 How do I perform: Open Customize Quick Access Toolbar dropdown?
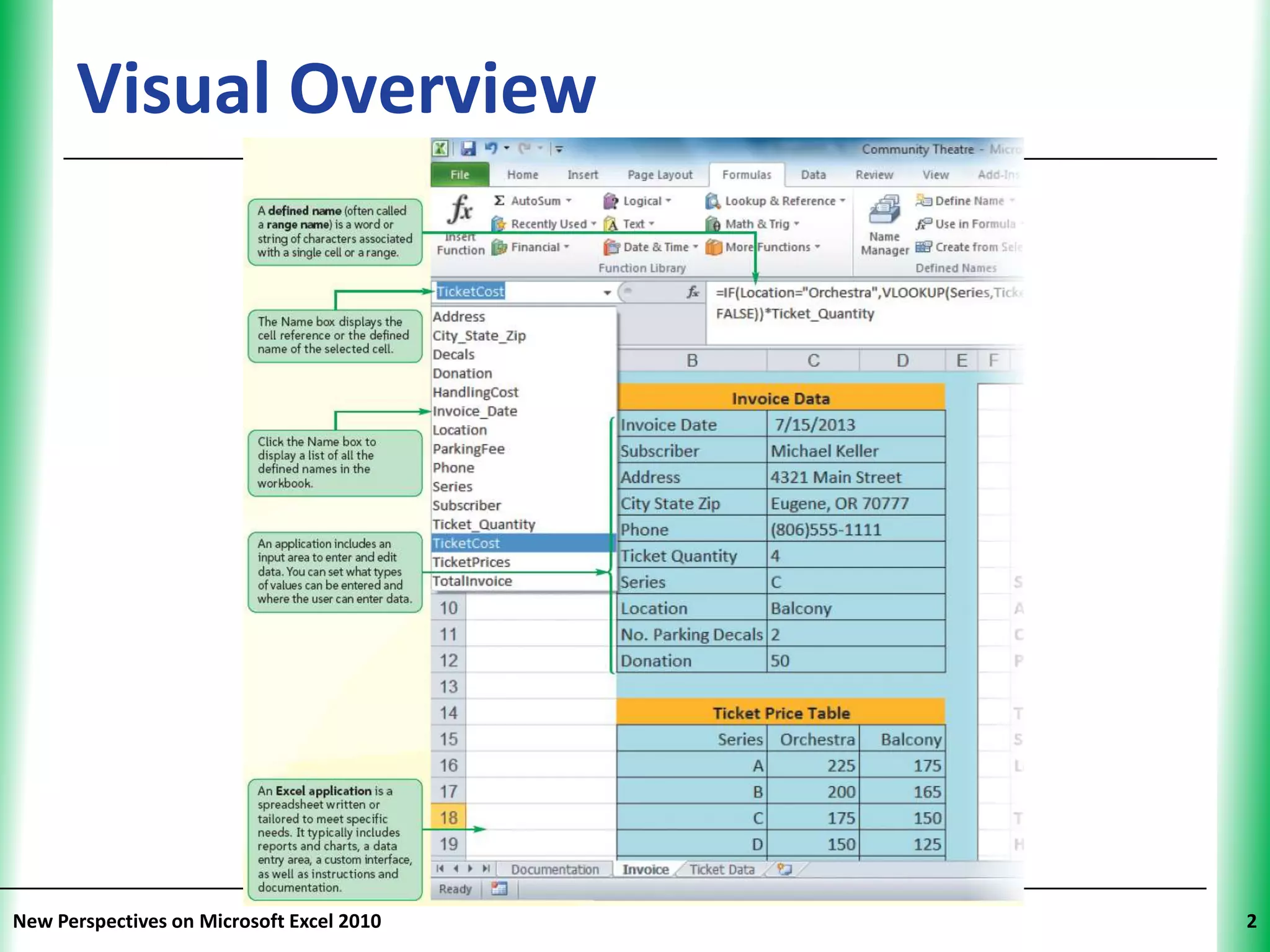(559, 149)
